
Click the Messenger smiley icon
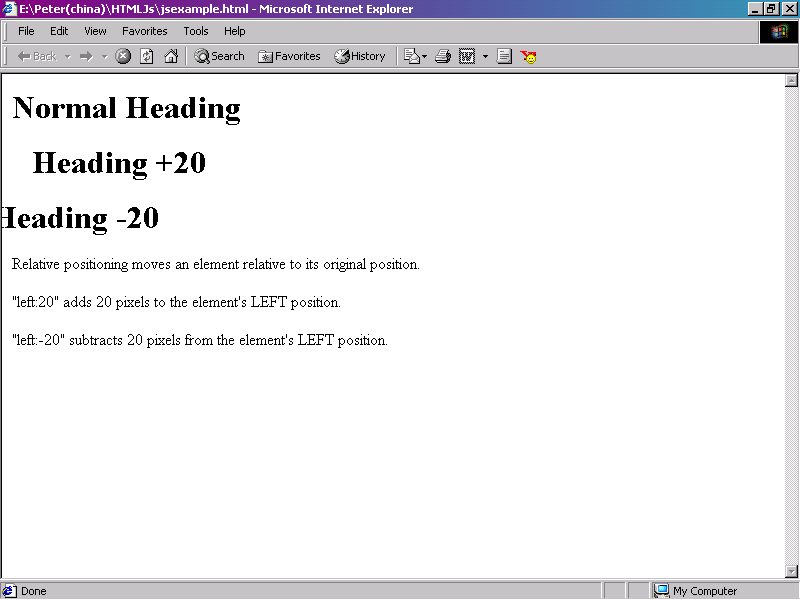(x=529, y=56)
